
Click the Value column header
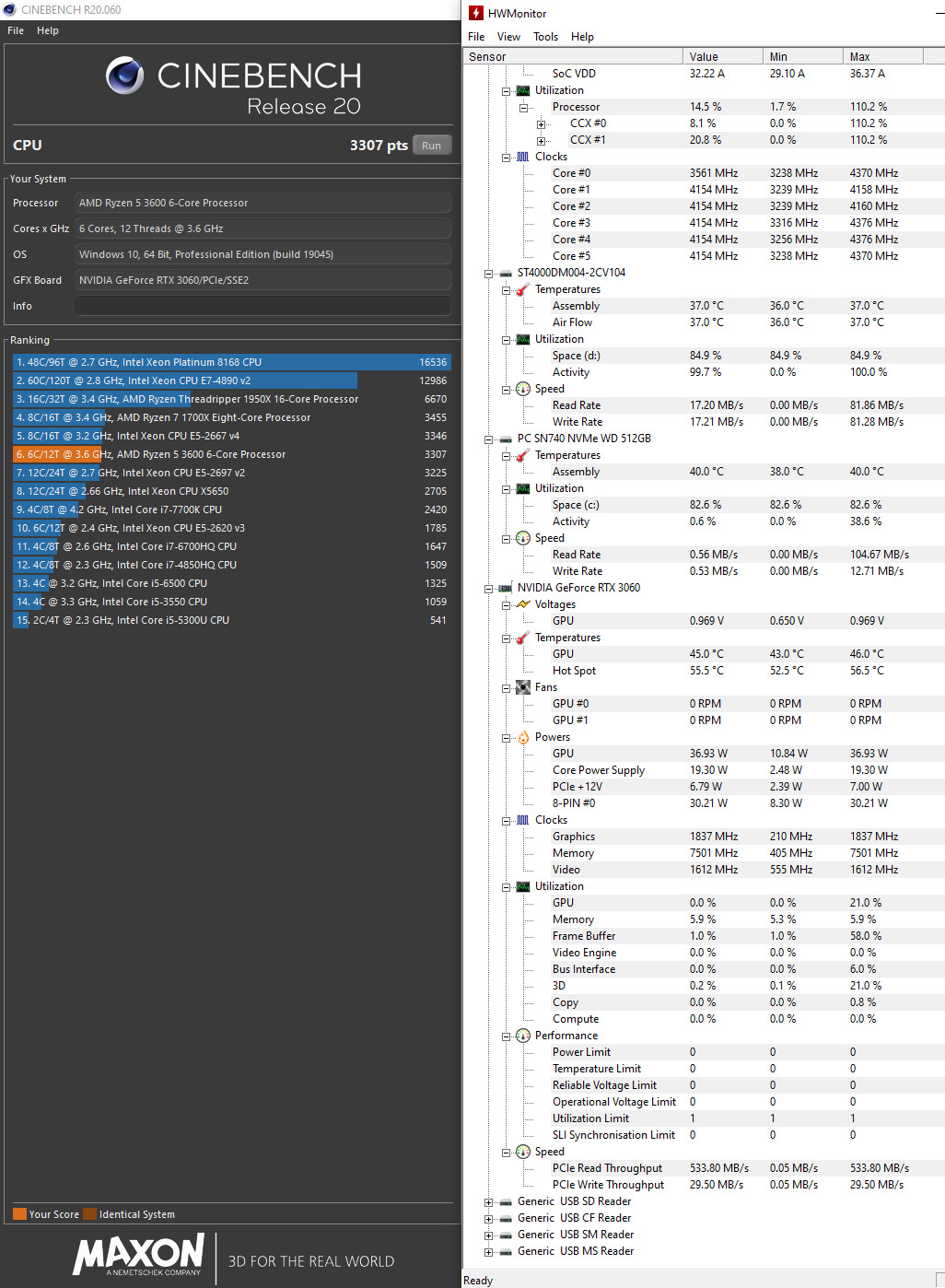pyautogui.click(x=723, y=56)
